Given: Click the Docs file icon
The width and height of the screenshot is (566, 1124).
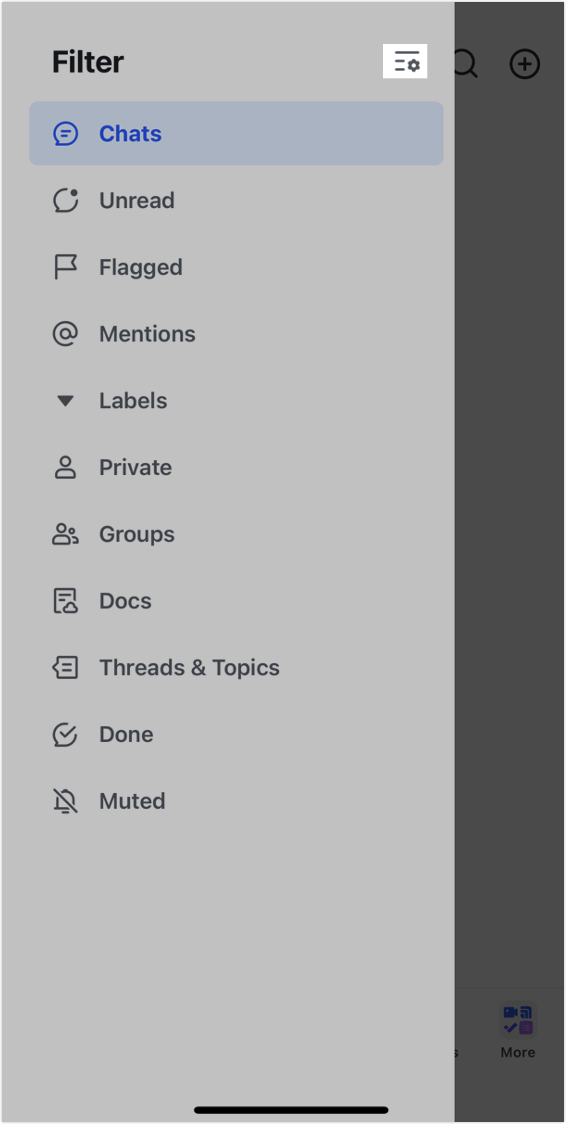Looking at the screenshot, I should click(65, 601).
